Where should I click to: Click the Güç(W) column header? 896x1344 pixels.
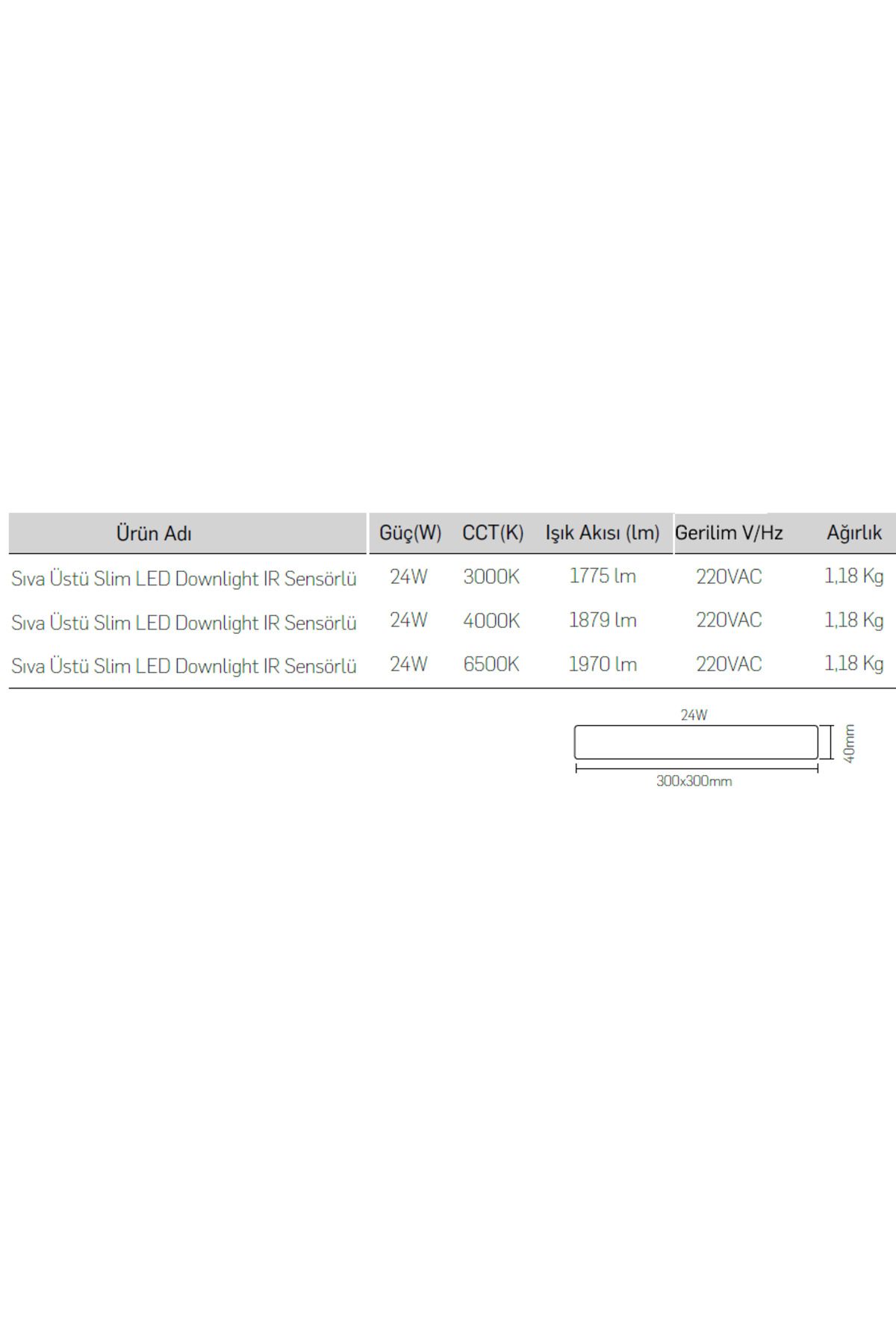coord(410,533)
